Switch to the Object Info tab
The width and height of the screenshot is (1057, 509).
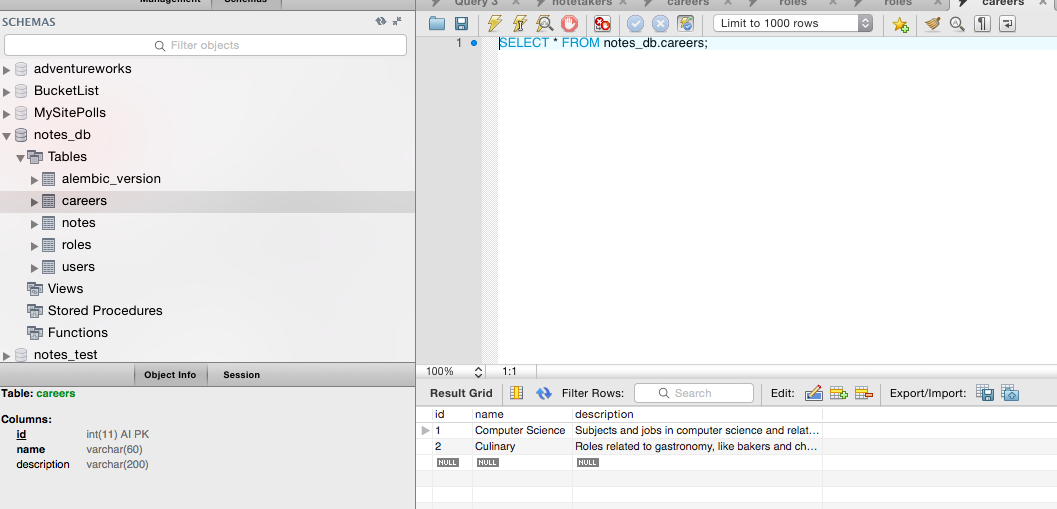pos(170,375)
